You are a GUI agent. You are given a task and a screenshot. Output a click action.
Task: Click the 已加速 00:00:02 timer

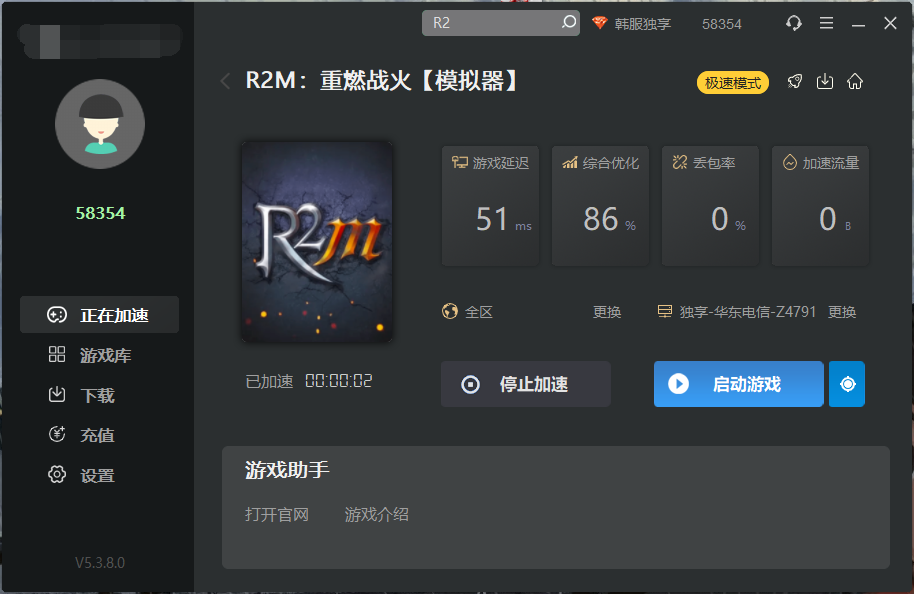[309, 381]
